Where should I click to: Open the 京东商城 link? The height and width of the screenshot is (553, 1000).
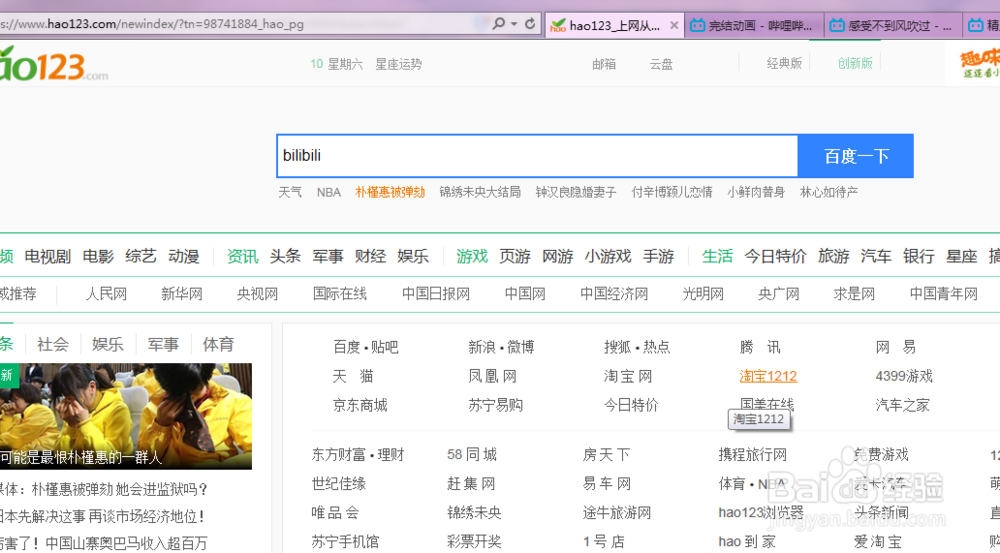tap(360, 405)
